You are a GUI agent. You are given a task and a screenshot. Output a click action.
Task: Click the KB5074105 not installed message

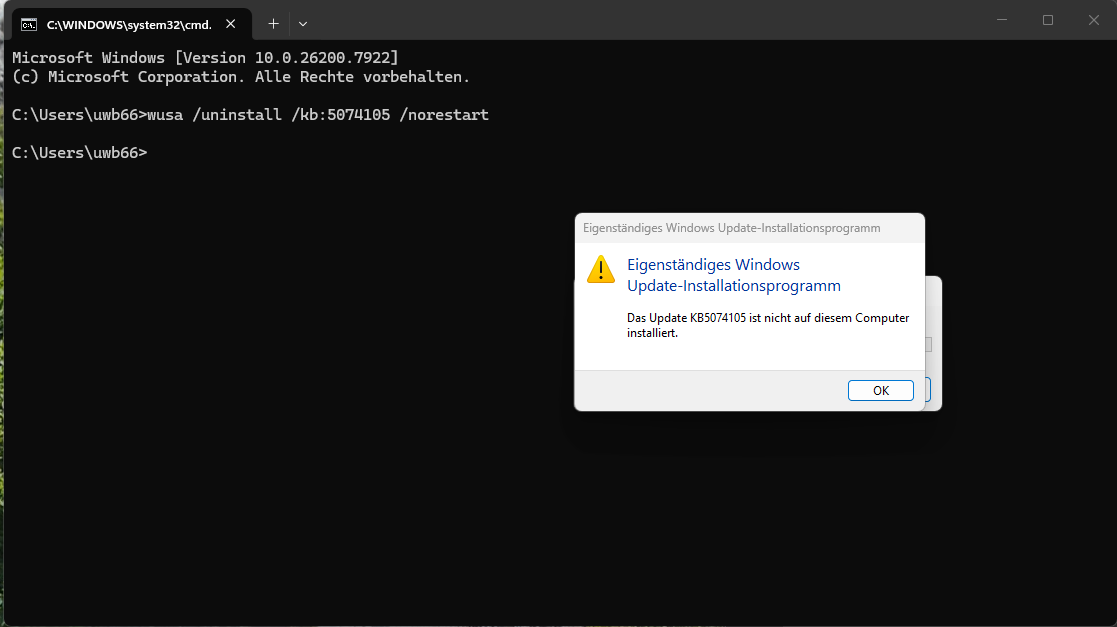click(x=767, y=325)
